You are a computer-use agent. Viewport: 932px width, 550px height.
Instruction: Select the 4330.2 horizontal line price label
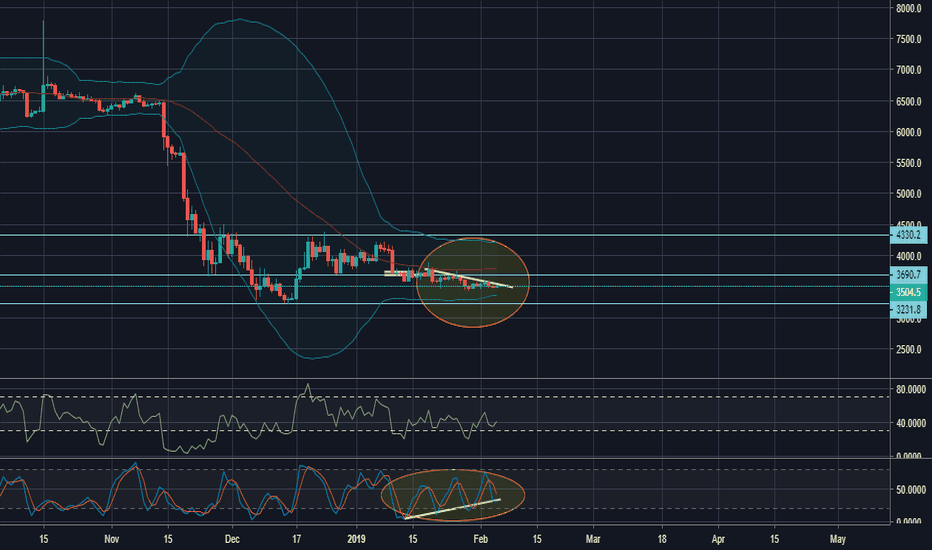pyautogui.click(x=908, y=235)
